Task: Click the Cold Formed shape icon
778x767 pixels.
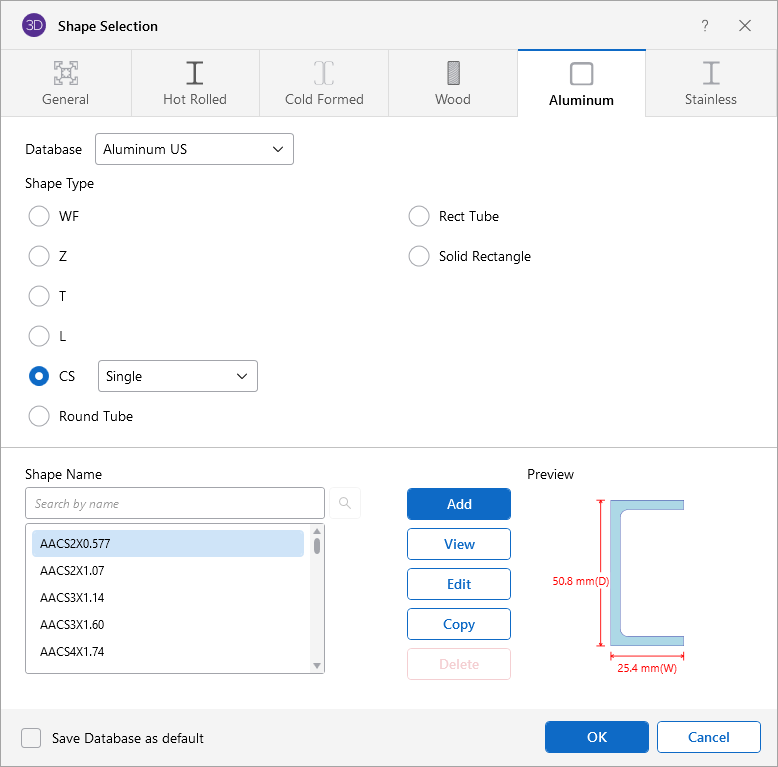Action: click(324, 73)
